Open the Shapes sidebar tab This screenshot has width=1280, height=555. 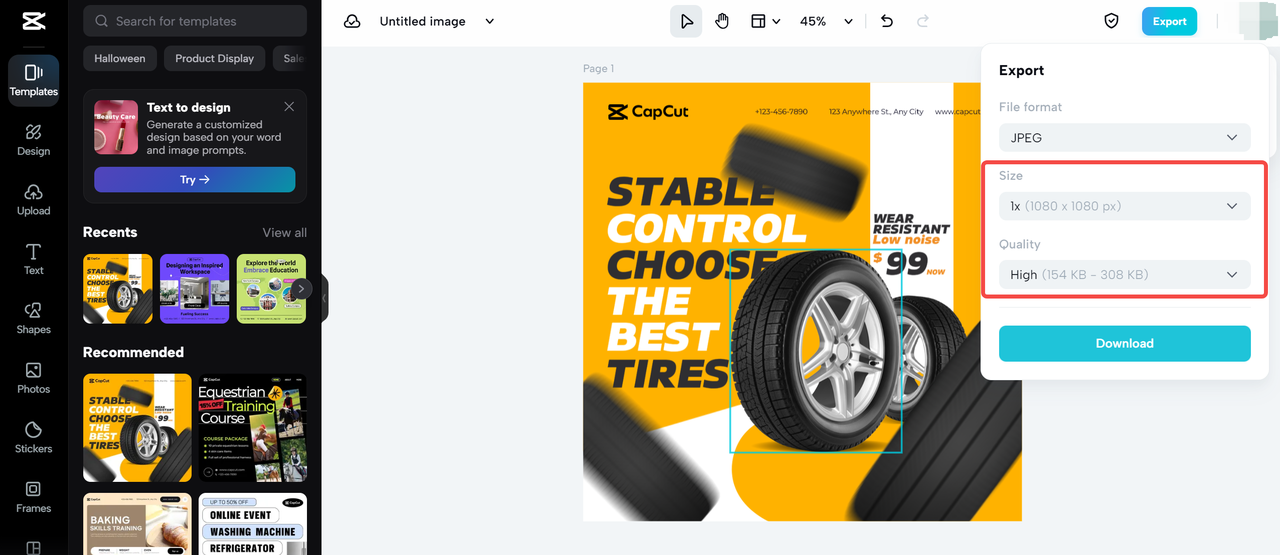coord(33,318)
